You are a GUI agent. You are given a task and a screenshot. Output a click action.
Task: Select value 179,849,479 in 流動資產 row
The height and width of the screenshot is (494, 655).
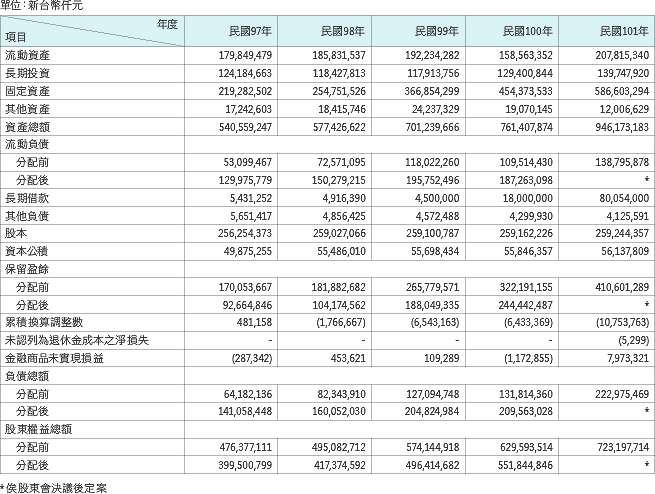245,55
